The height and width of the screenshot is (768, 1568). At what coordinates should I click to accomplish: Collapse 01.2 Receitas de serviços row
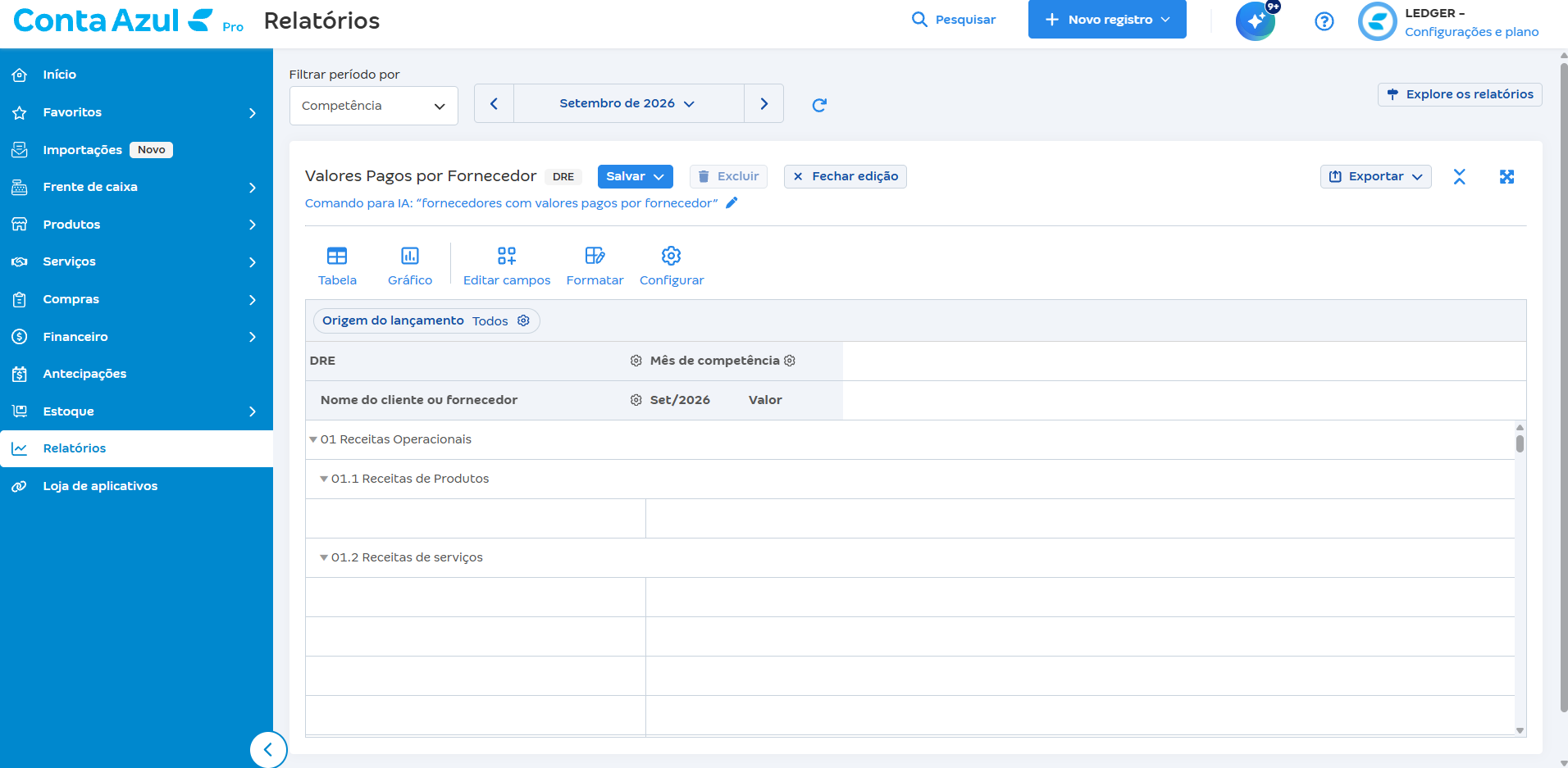coord(324,557)
